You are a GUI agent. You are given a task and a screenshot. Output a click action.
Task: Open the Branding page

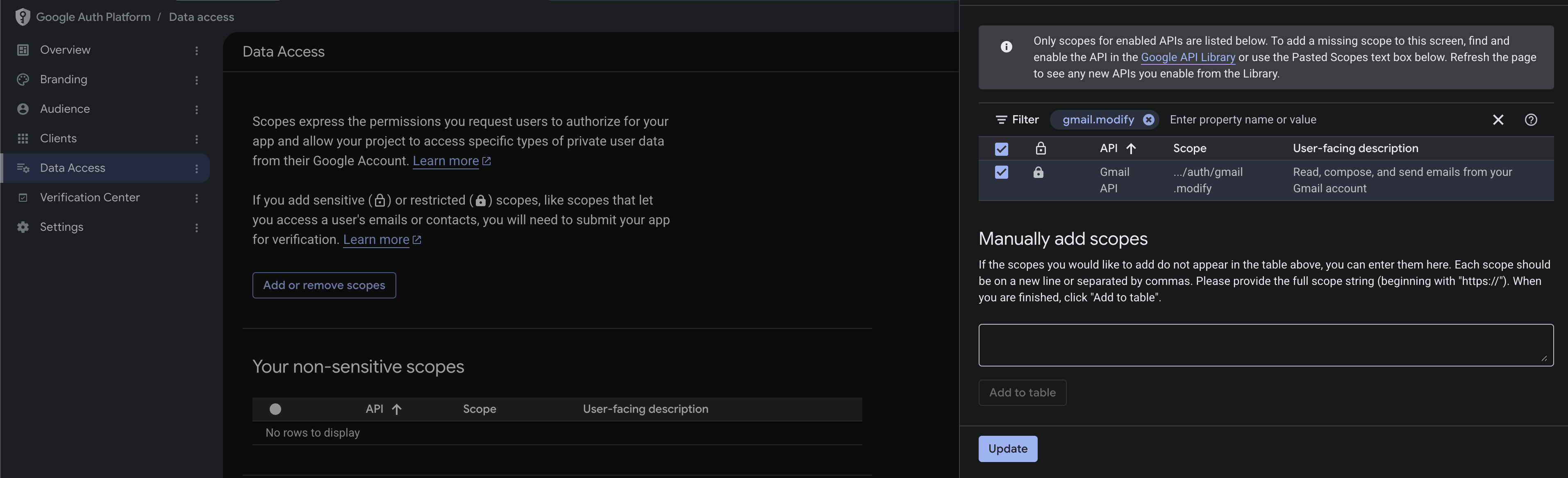click(x=63, y=80)
